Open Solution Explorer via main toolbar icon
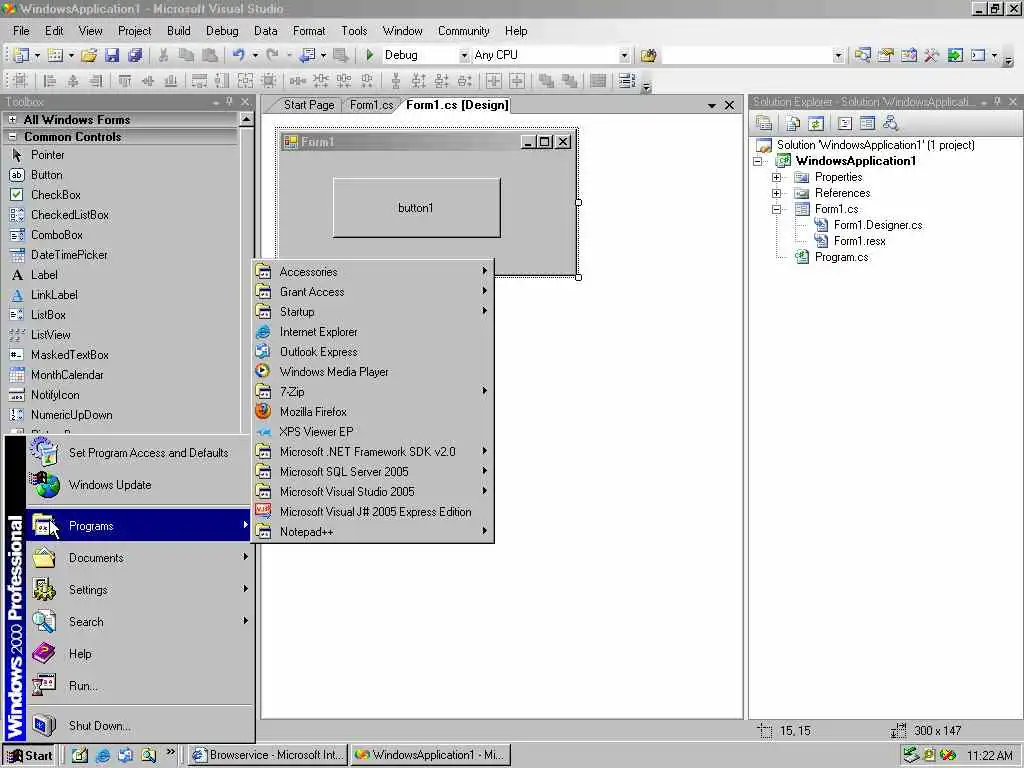This screenshot has width=1024, height=768. 862,56
